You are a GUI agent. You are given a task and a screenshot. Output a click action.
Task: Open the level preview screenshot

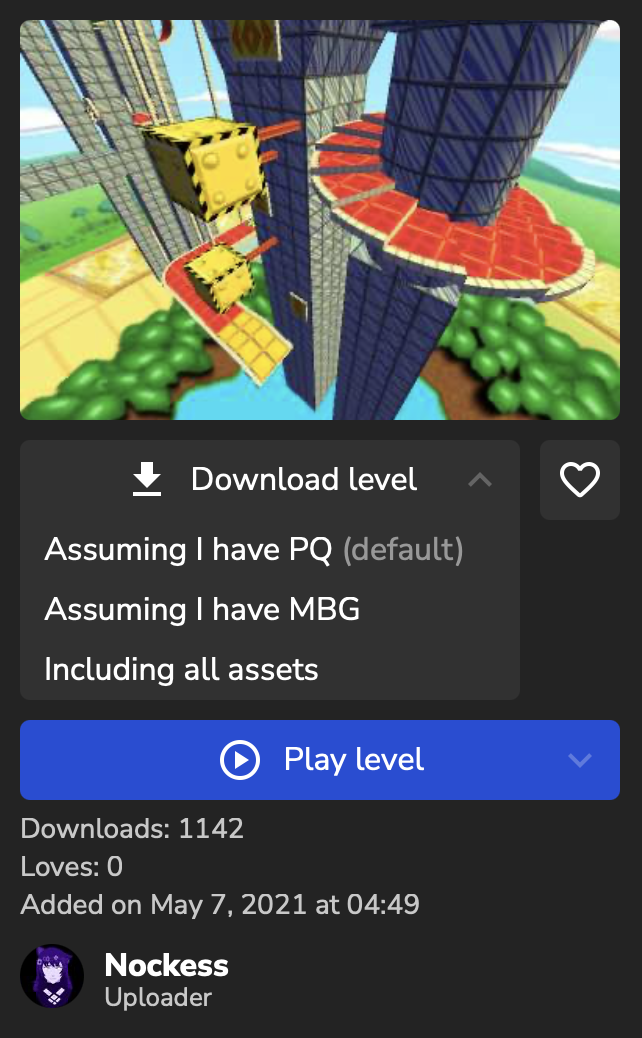[x=320, y=220]
